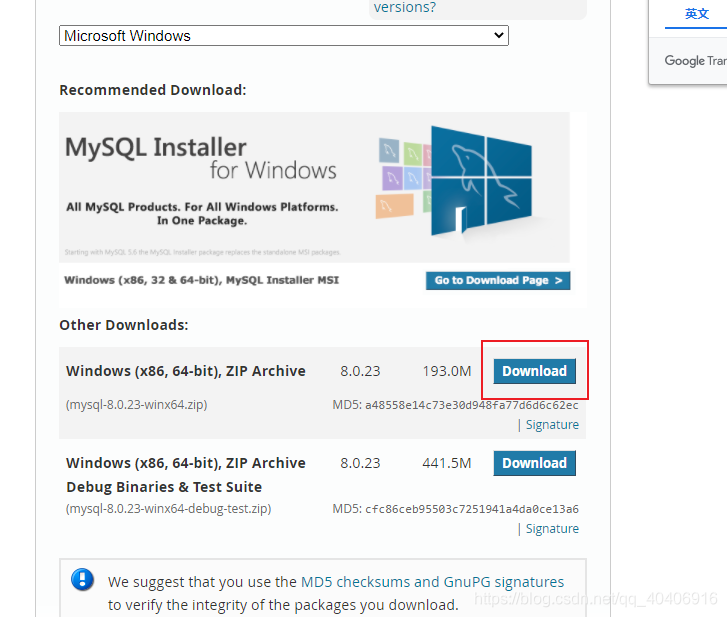
Task: Click MD5 hash cfc86ceb95503c7251941a4da0ce13a6
Action: [x=472, y=509]
